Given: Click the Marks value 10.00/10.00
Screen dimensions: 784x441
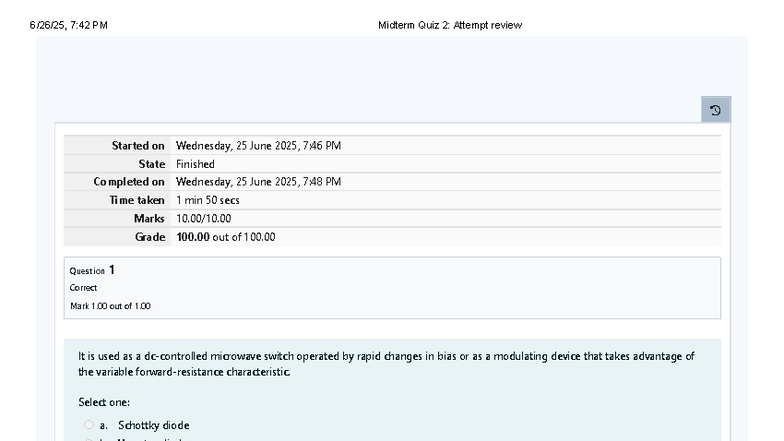Looking at the screenshot, I should coord(203,218).
